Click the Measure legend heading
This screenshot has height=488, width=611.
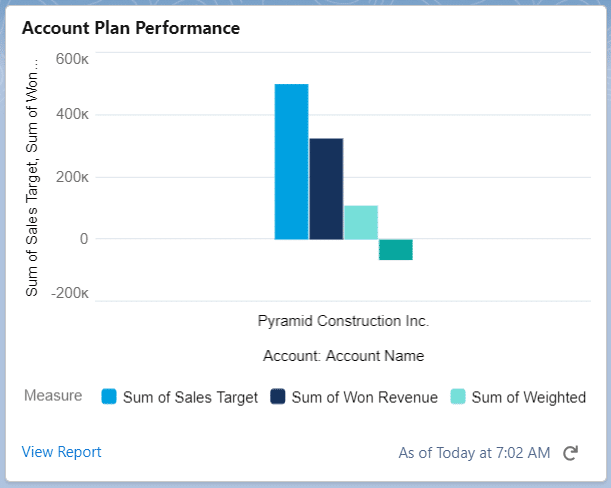[x=53, y=396]
